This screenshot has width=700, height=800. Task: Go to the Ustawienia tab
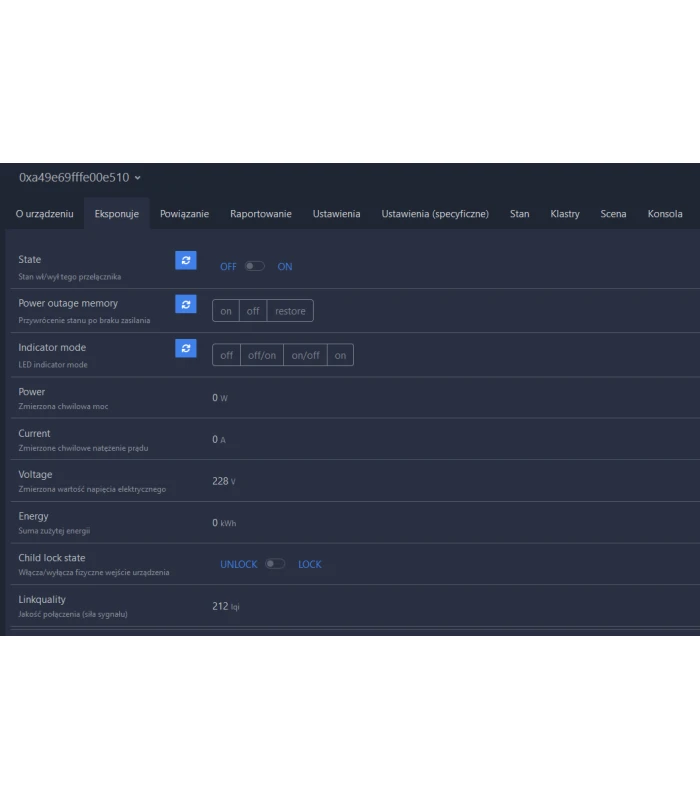(336, 214)
